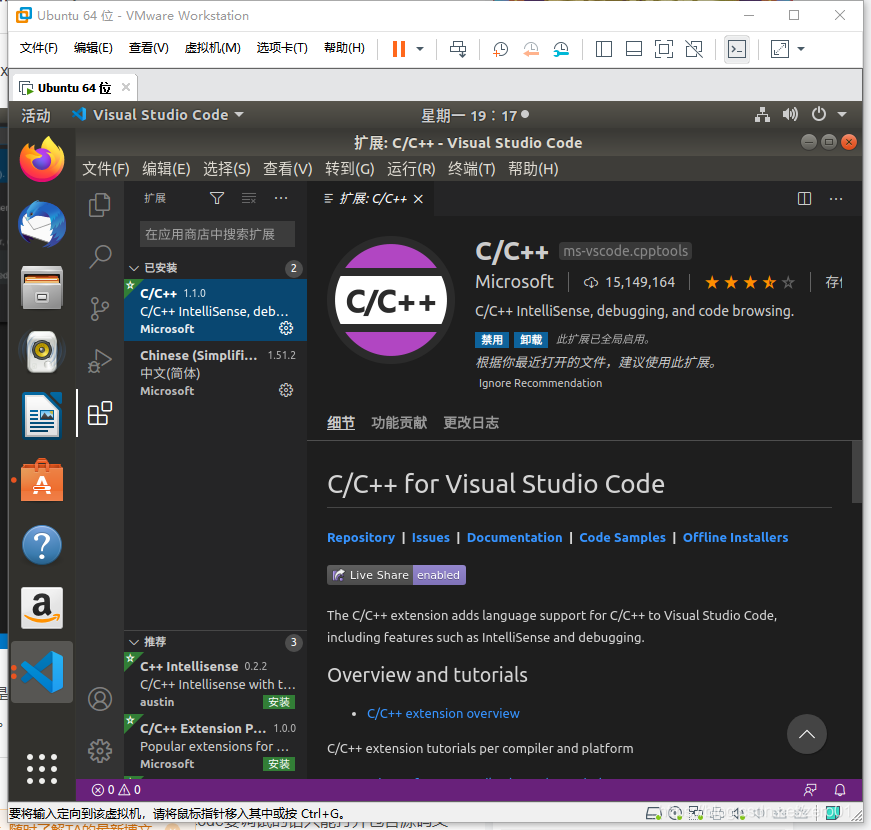The image size is (871, 830).
Task: Open manage gear for C/C++ extension
Action: pyautogui.click(x=286, y=328)
